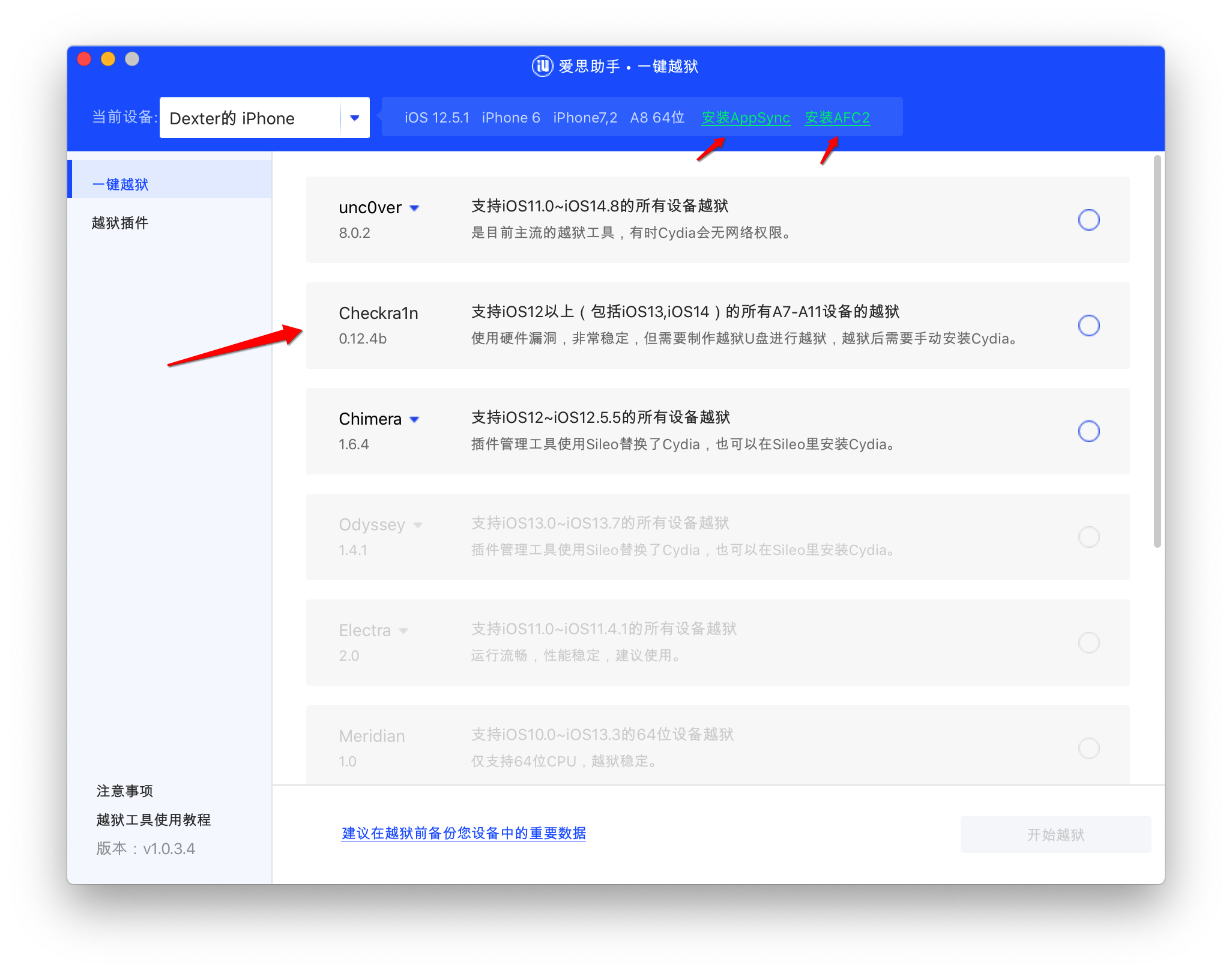Click the 安装AppSync link
Screen dimensions: 1232x973
(x=746, y=118)
